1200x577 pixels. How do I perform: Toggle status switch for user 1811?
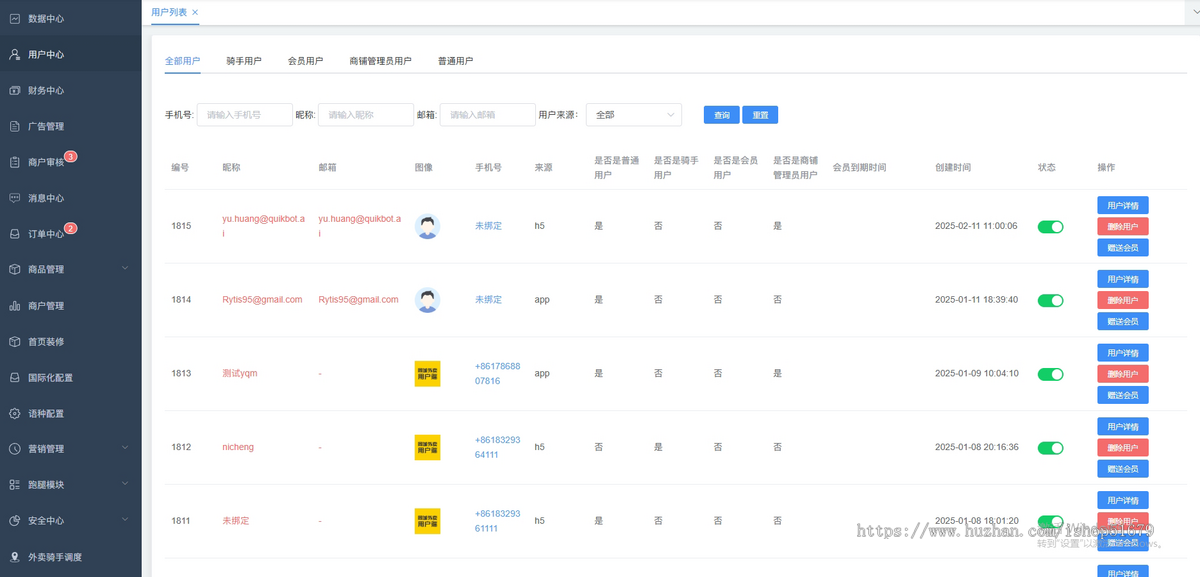[1050, 522]
